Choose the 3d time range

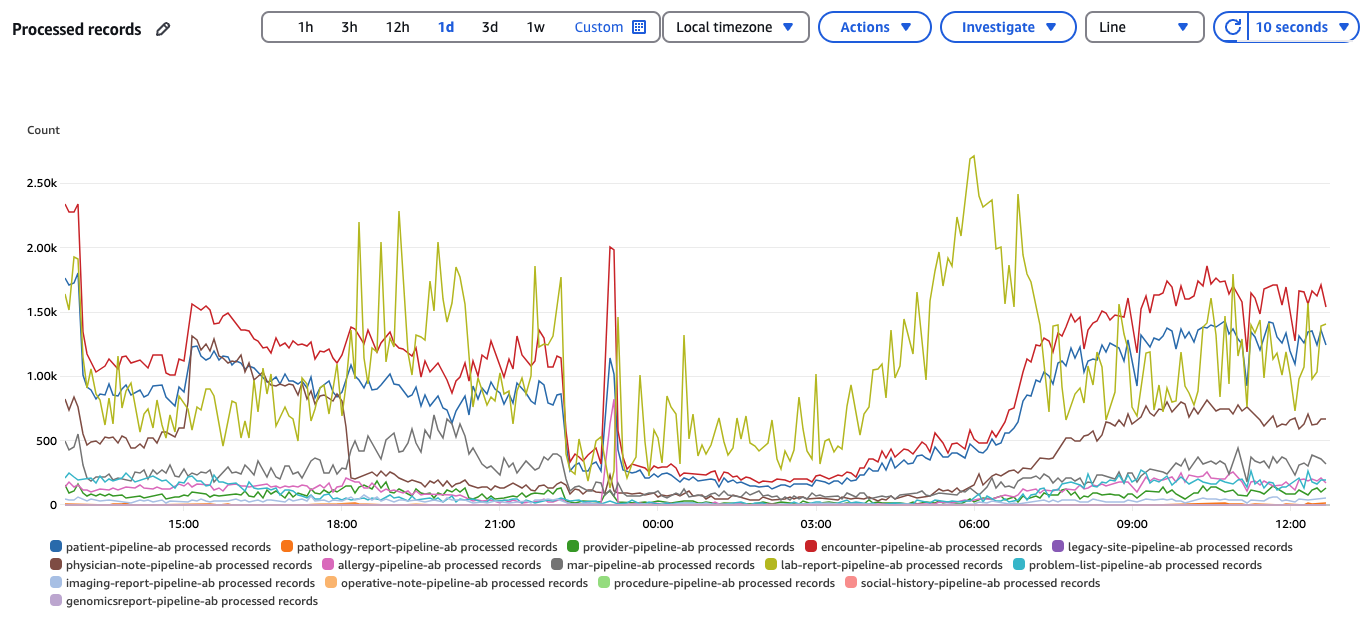489,27
